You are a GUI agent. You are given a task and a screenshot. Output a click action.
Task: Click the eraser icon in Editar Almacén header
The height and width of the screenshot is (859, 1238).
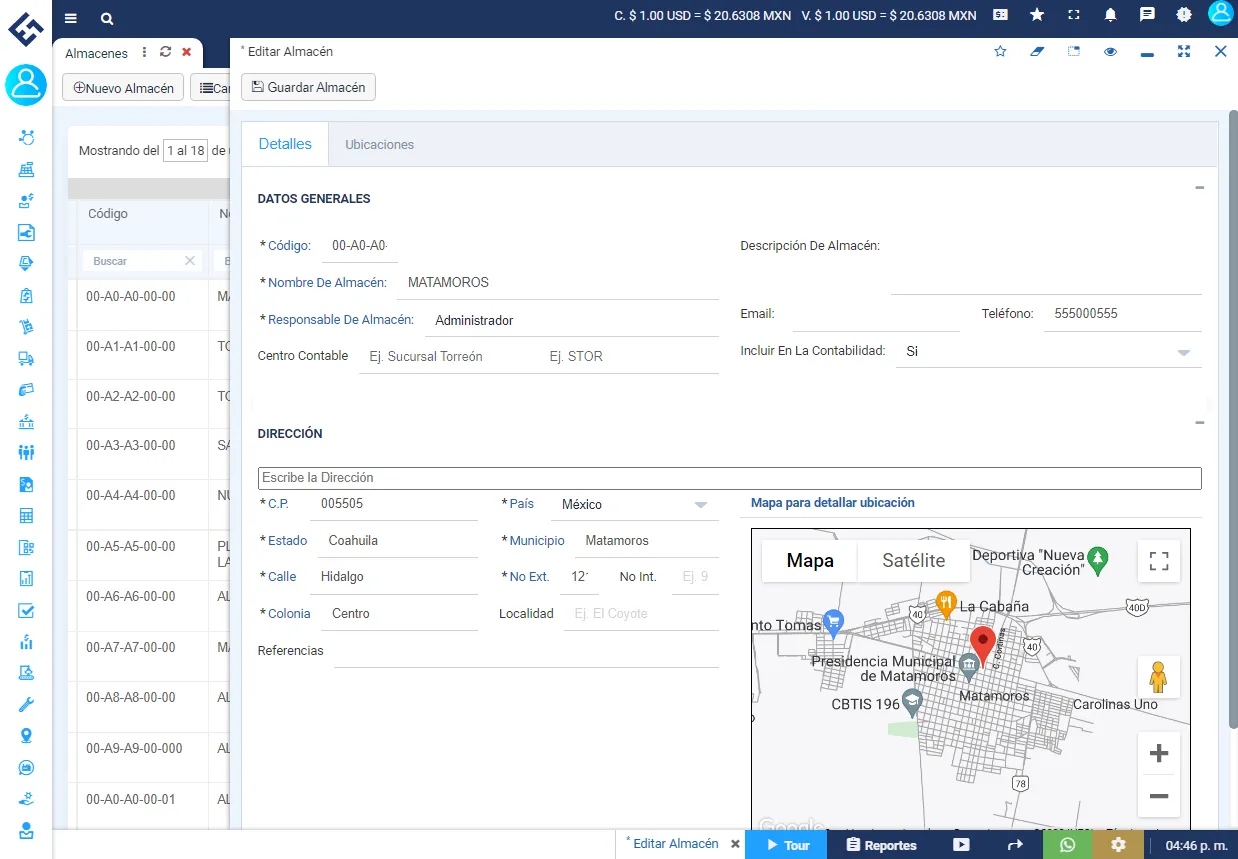tap(1037, 51)
